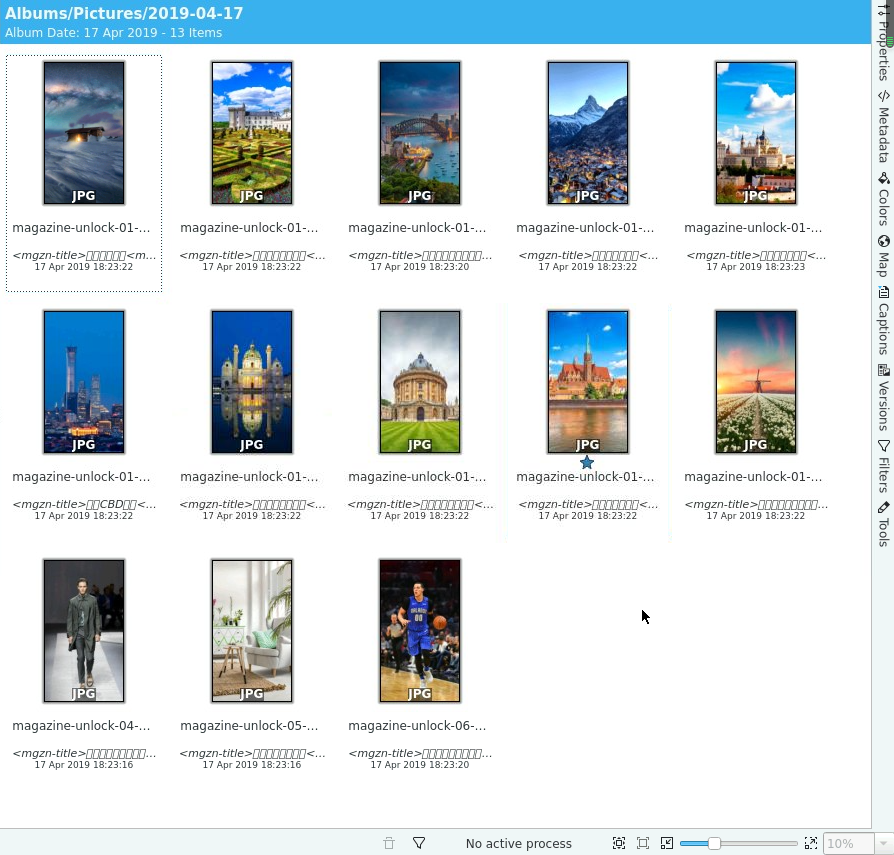The image size is (894, 855).
Task: Select the basketball player thumbnail
Action: [420, 630]
